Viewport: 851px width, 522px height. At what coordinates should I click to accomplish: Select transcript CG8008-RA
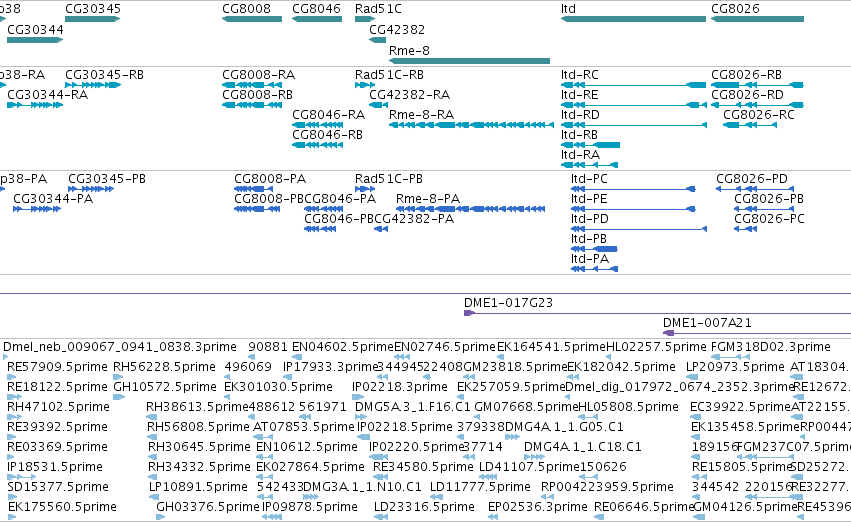click(x=252, y=85)
